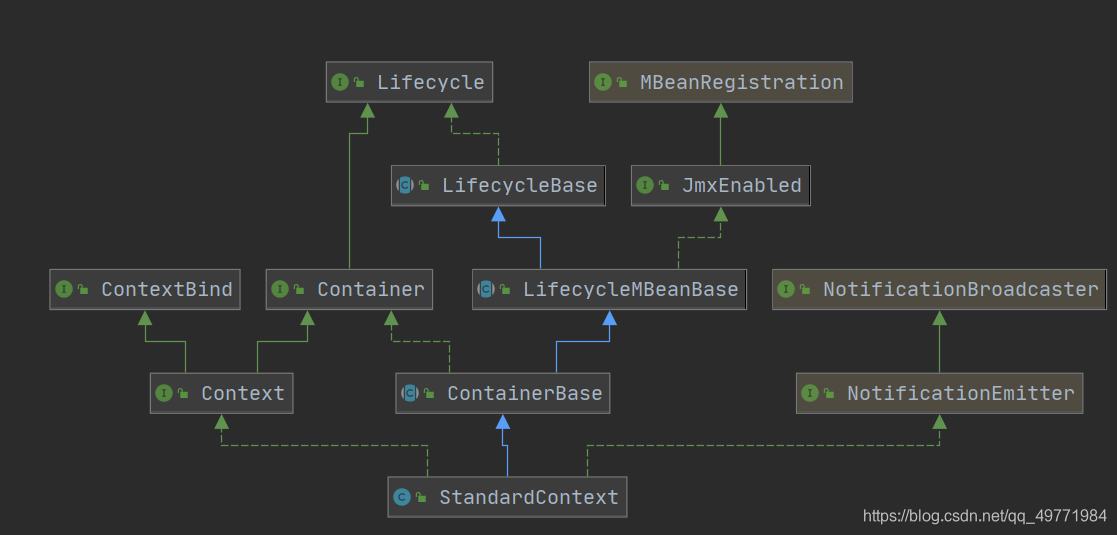This screenshot has width=1117, height=535.
Task: Click the public lock icon on JmxEnabled
Action: click(664, 187)
